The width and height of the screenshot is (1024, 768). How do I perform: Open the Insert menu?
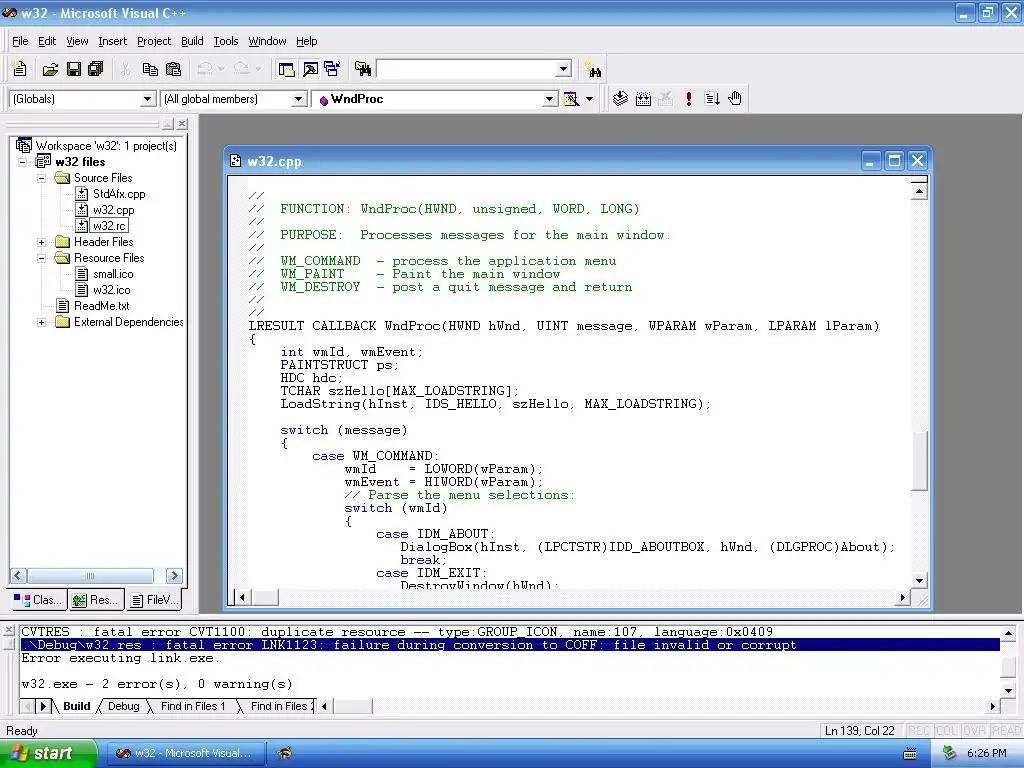coord(112,41)
